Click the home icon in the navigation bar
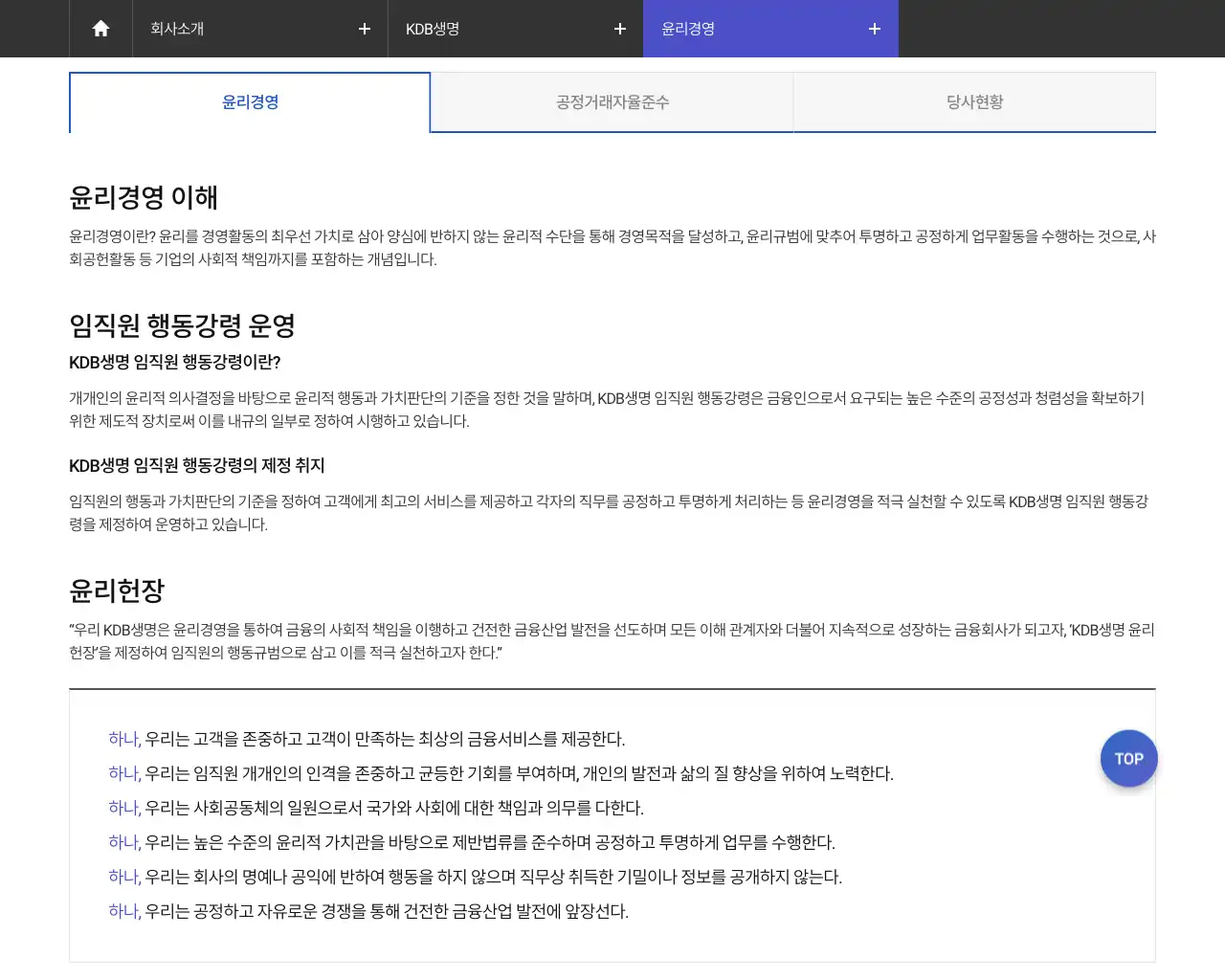Image resolution: width=1225 pixels, height=980 pixels. (x=100, y=28)
